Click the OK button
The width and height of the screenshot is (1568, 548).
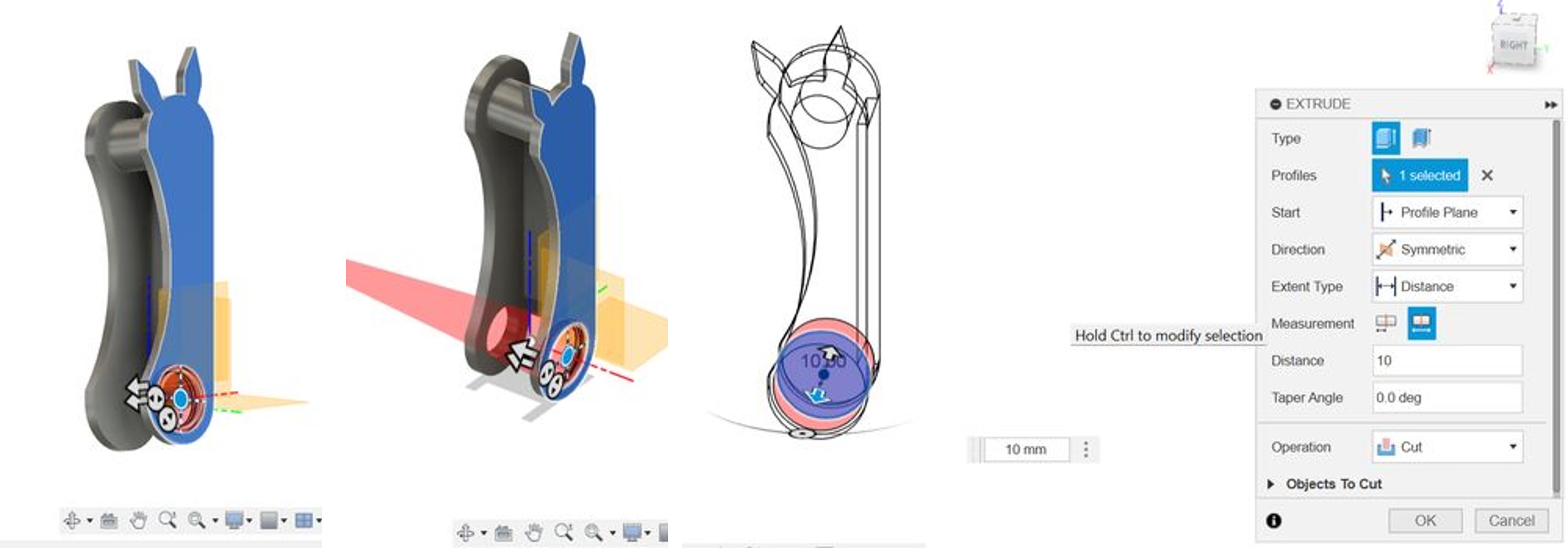point(1425,521)
